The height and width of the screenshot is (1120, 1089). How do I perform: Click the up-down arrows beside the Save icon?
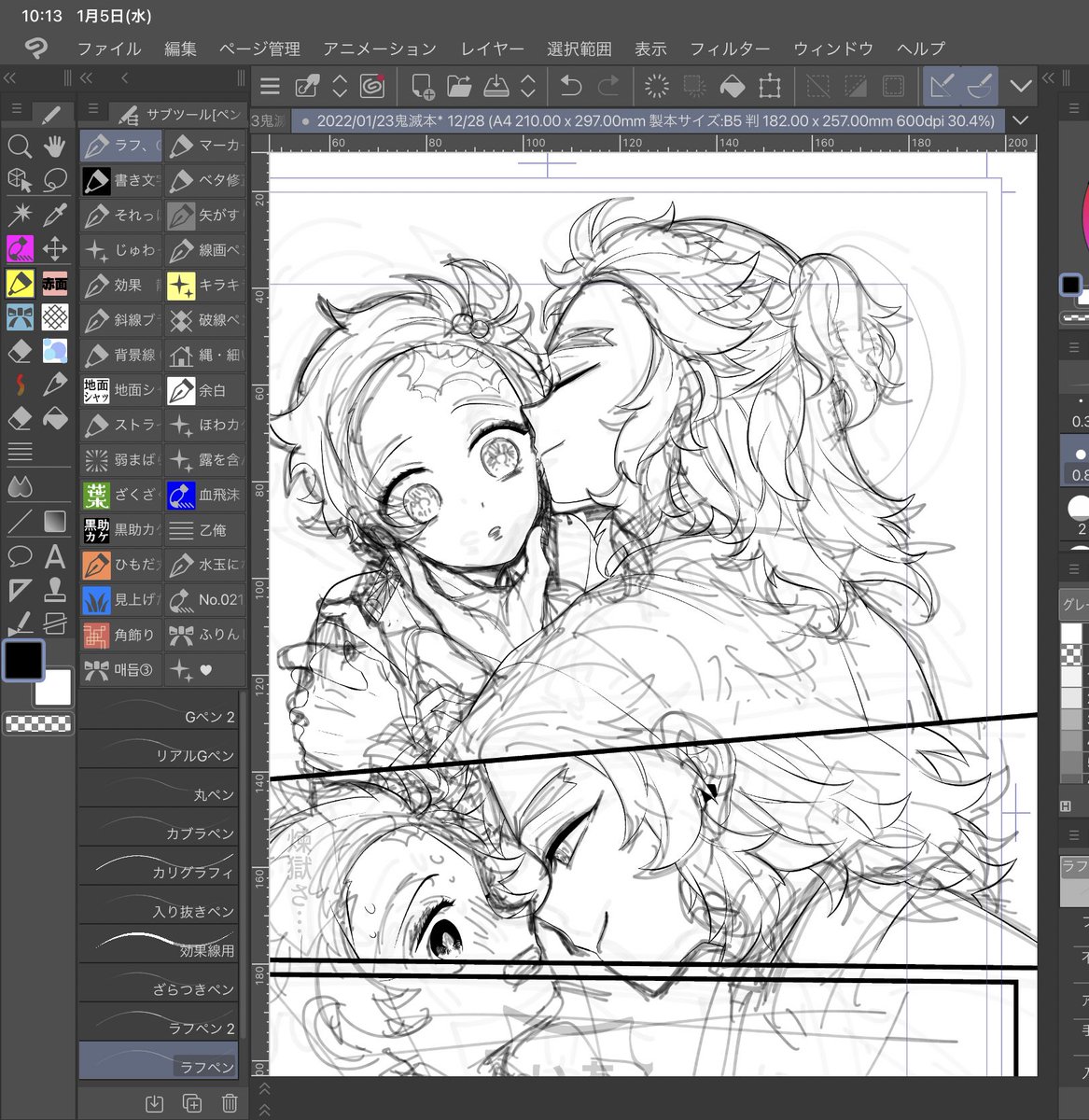528,87
